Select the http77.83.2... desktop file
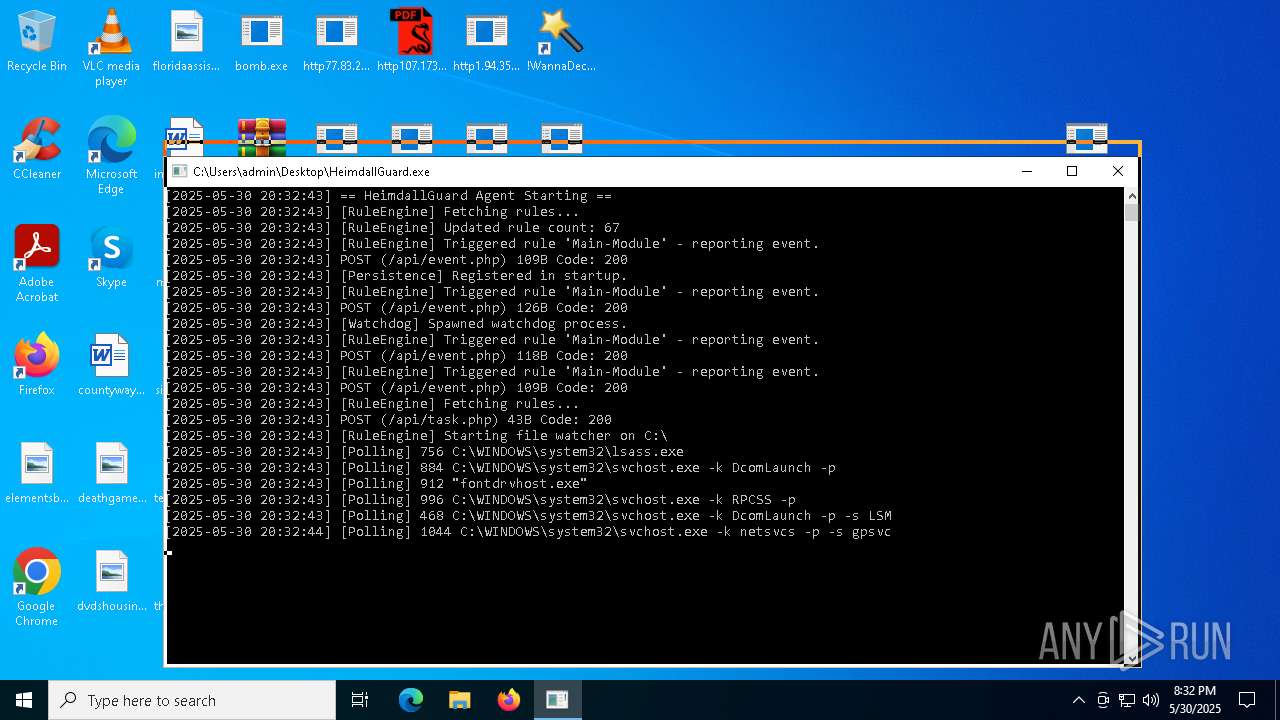Image resolution: width=1280 pixels, height=720 pixels. point(336,41)
